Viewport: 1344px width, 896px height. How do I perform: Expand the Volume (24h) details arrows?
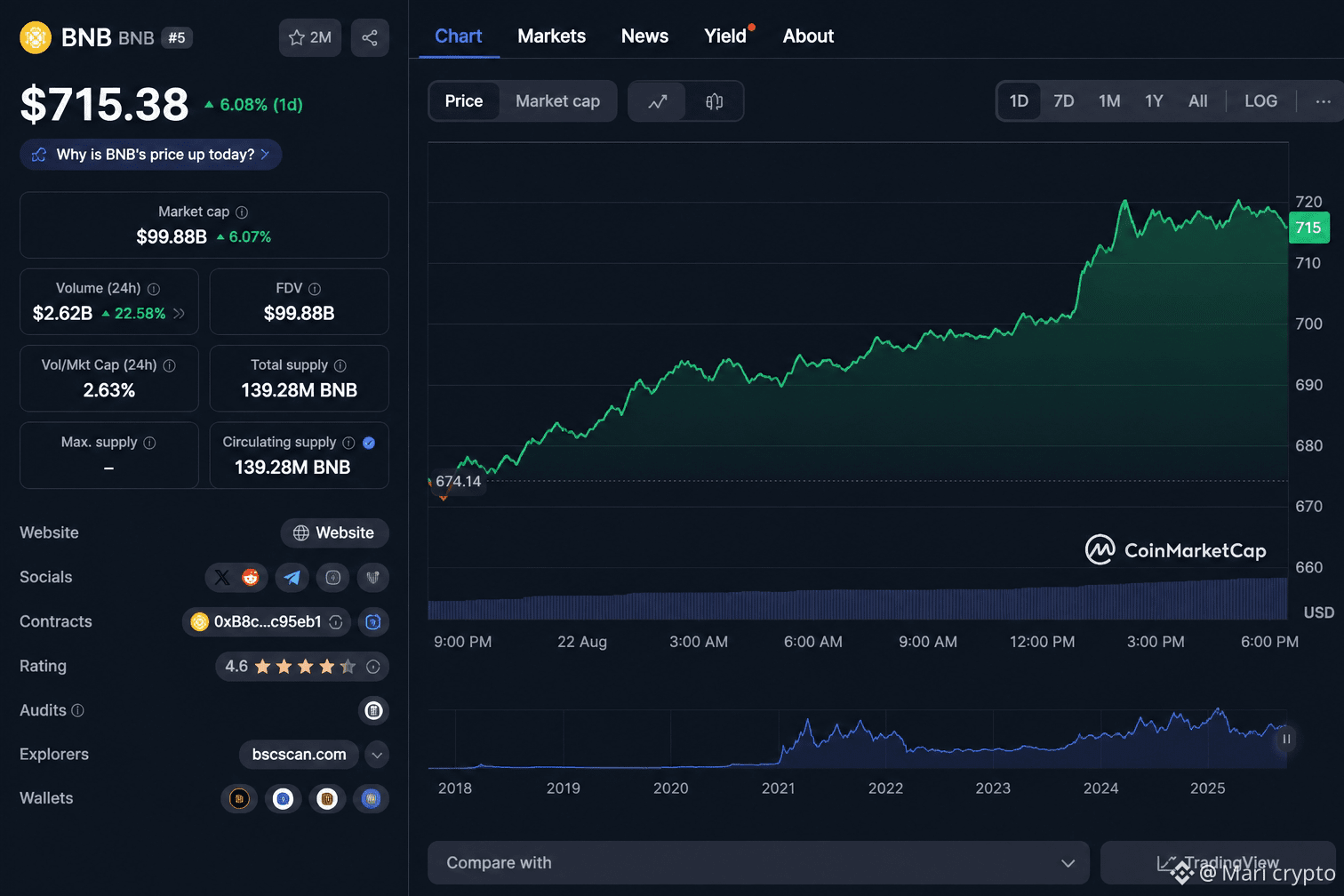(179, 314)
